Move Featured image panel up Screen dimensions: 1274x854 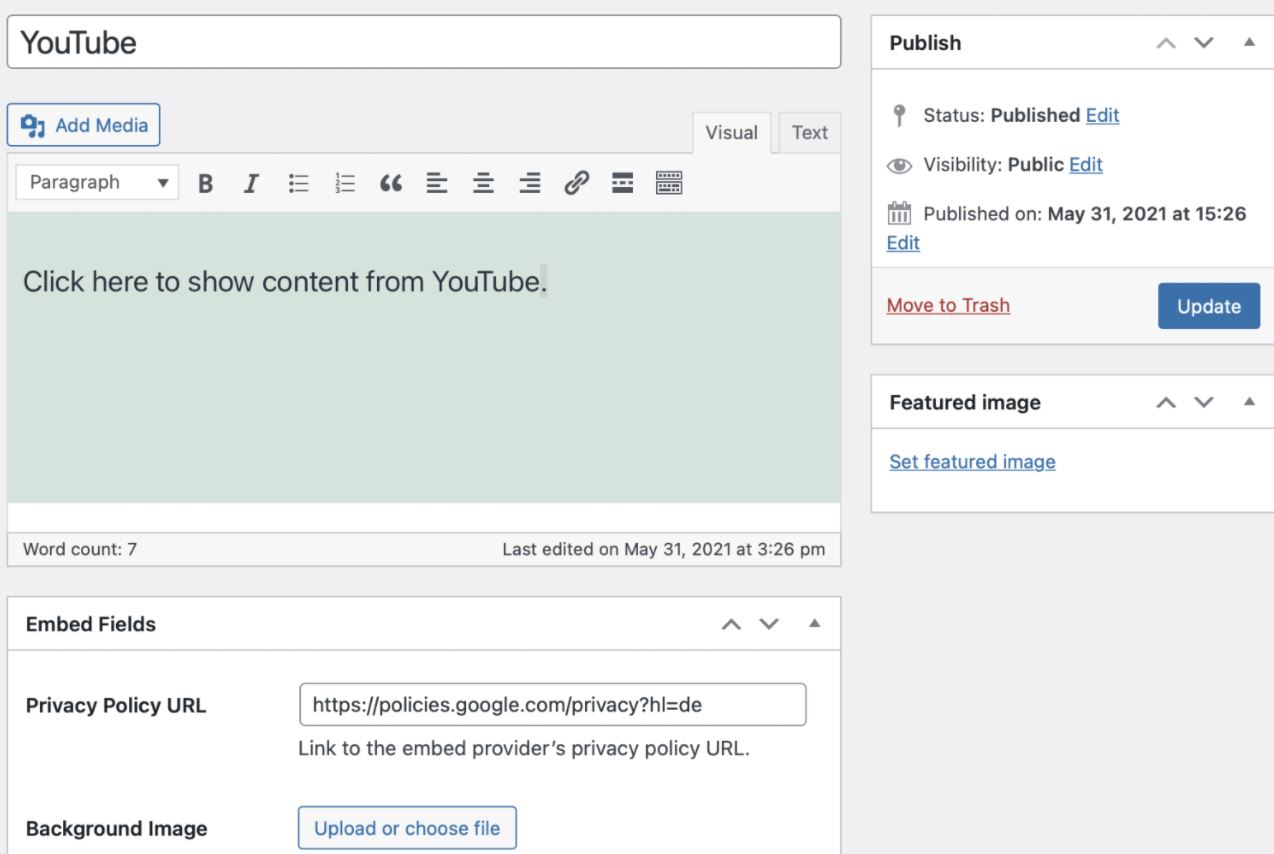tap(1165, 402)
